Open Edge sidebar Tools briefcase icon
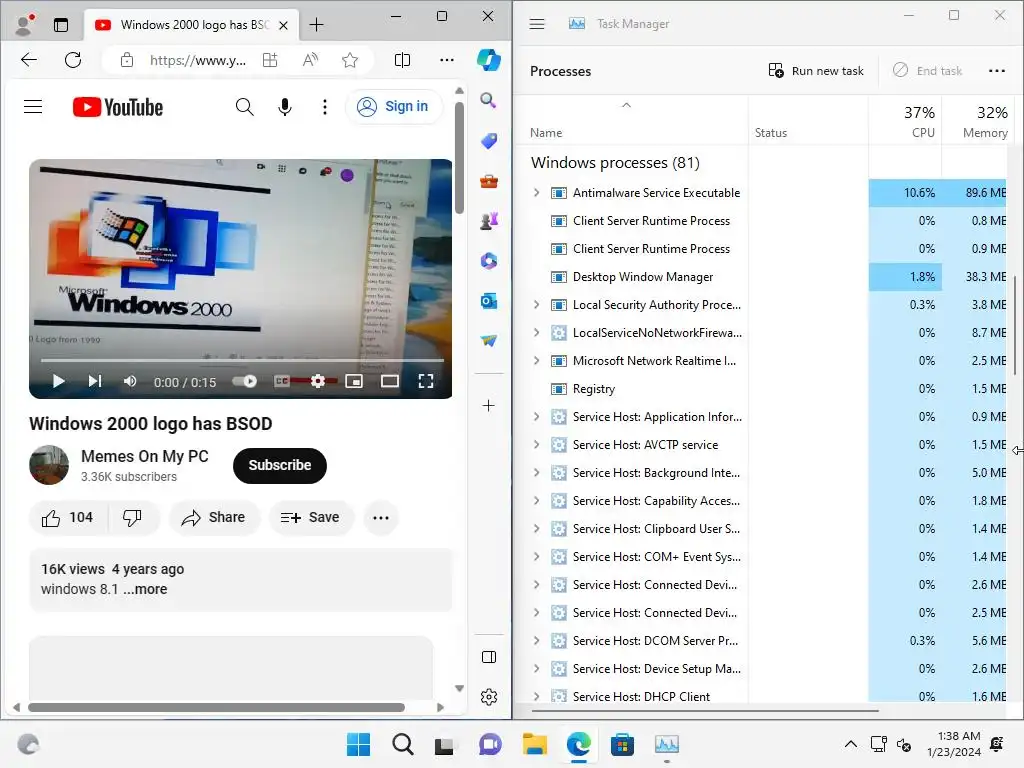 pos(488,181)
